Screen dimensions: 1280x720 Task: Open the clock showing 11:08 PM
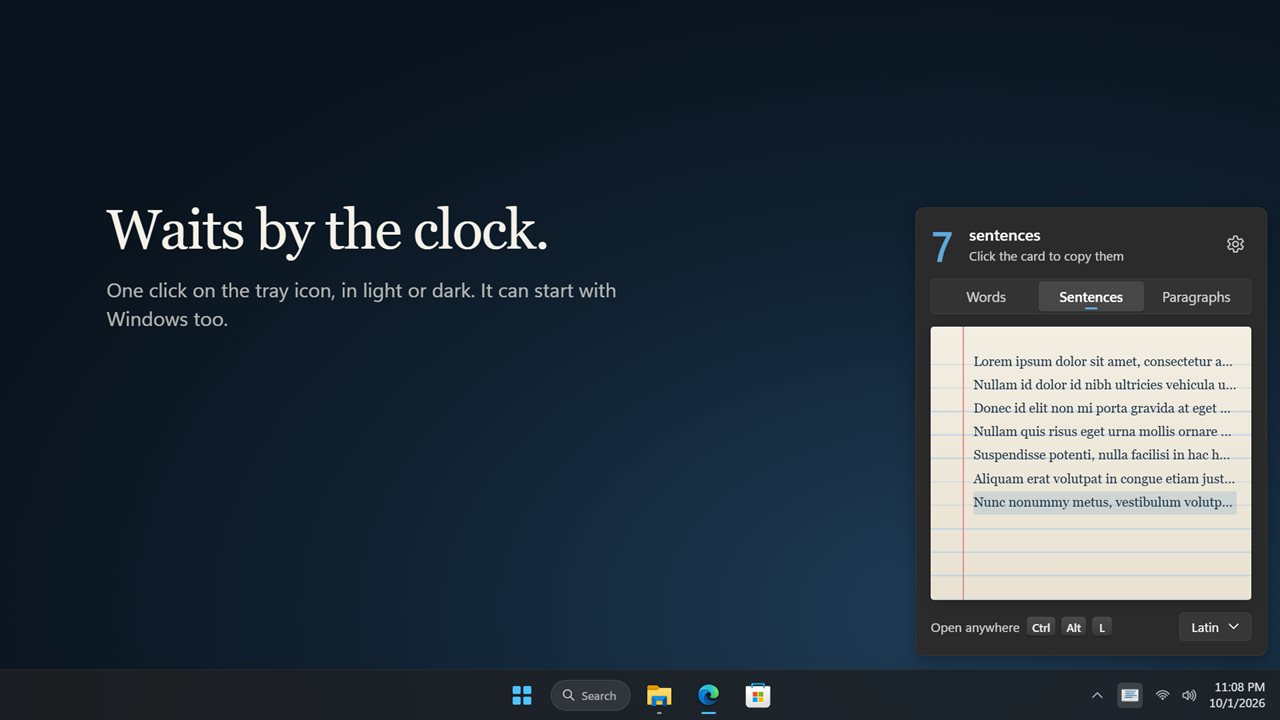click(x=1239, y=695)
